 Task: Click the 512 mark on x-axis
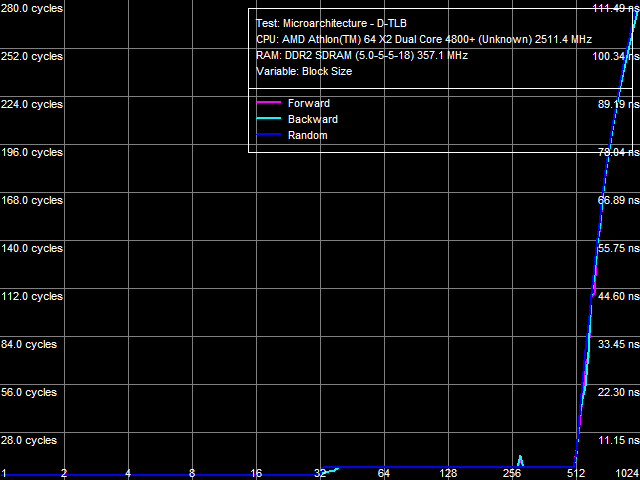[575, 473]
